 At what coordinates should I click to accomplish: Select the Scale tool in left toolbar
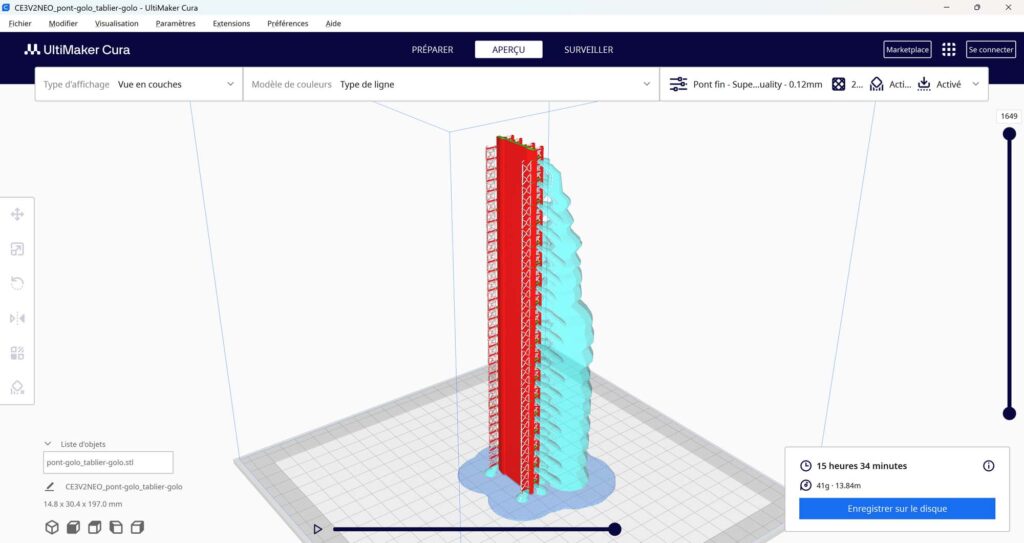pos(17,249)
